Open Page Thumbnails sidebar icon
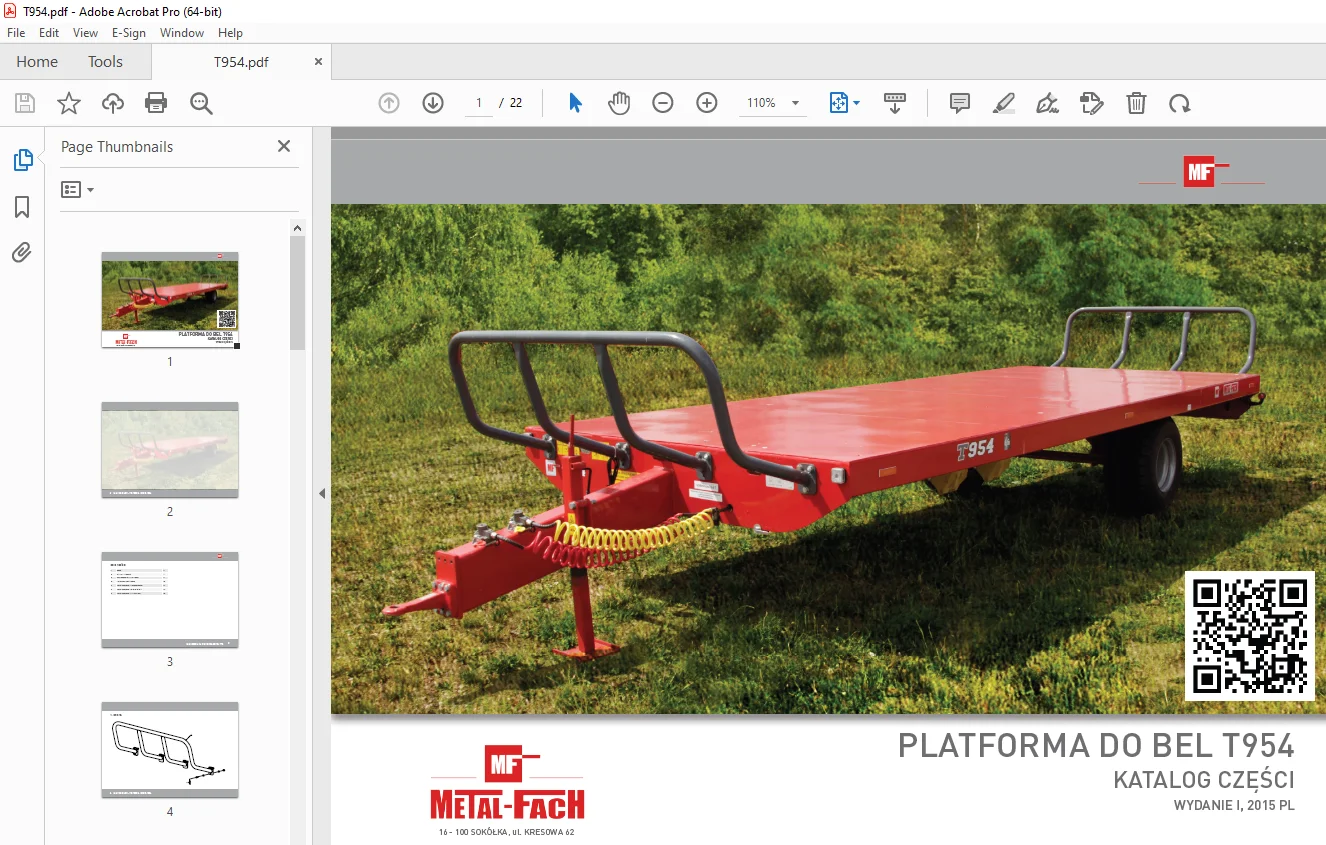The height and width of the screenshot is (845, 1326). pos(22,160)
